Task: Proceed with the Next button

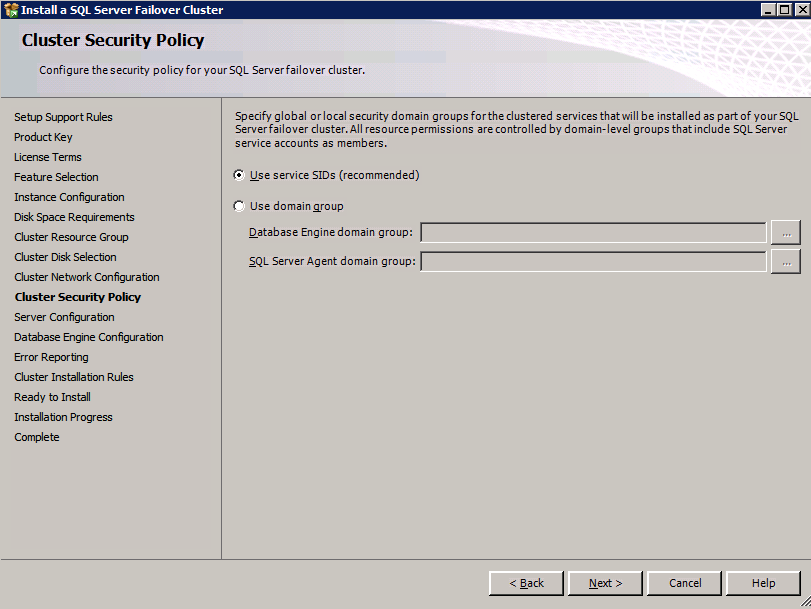Action: (x=605, y=583)
